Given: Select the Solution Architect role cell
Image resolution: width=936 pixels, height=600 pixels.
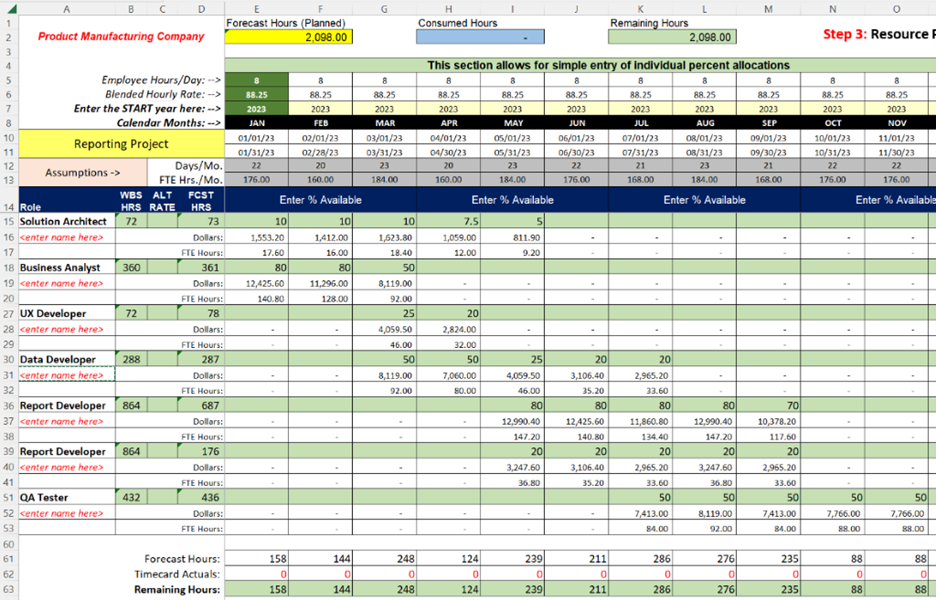Looking at the screenshot, I should [64, 221].
